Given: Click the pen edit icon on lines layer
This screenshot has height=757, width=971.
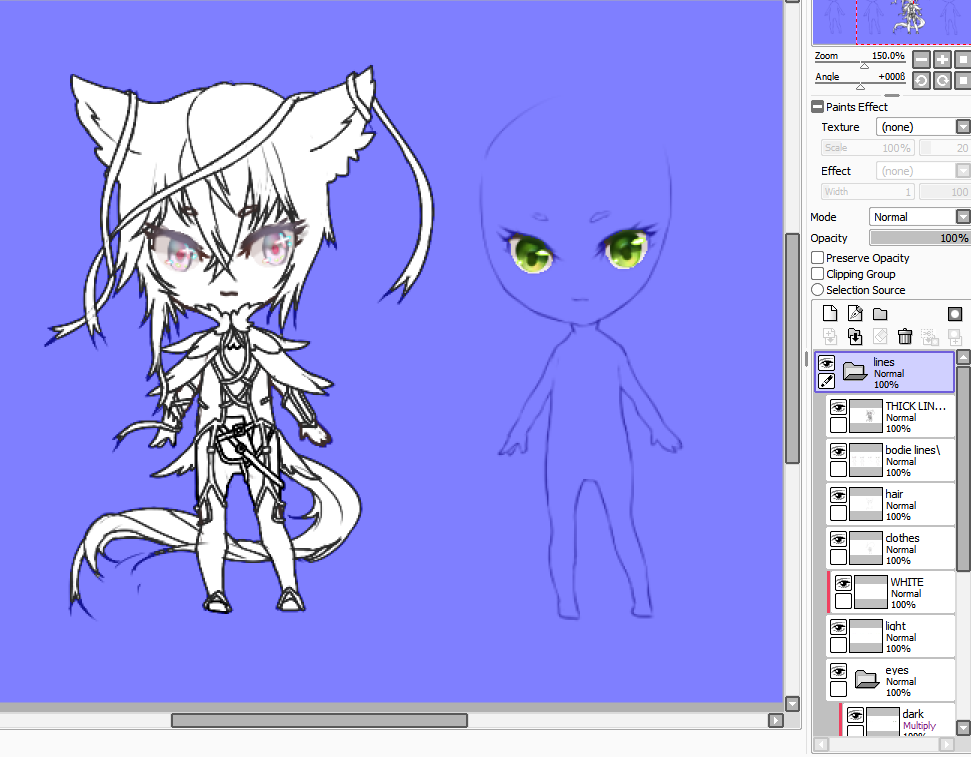Looking at the screenshot, I should [x=826, y=381].
